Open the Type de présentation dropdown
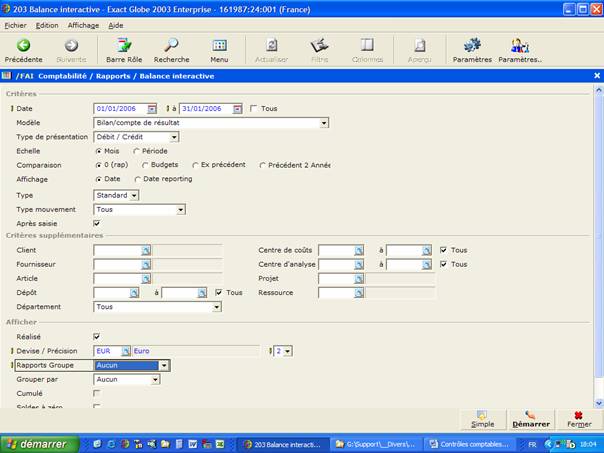Viewport: 604px width, 453px height. click(174, 137)
